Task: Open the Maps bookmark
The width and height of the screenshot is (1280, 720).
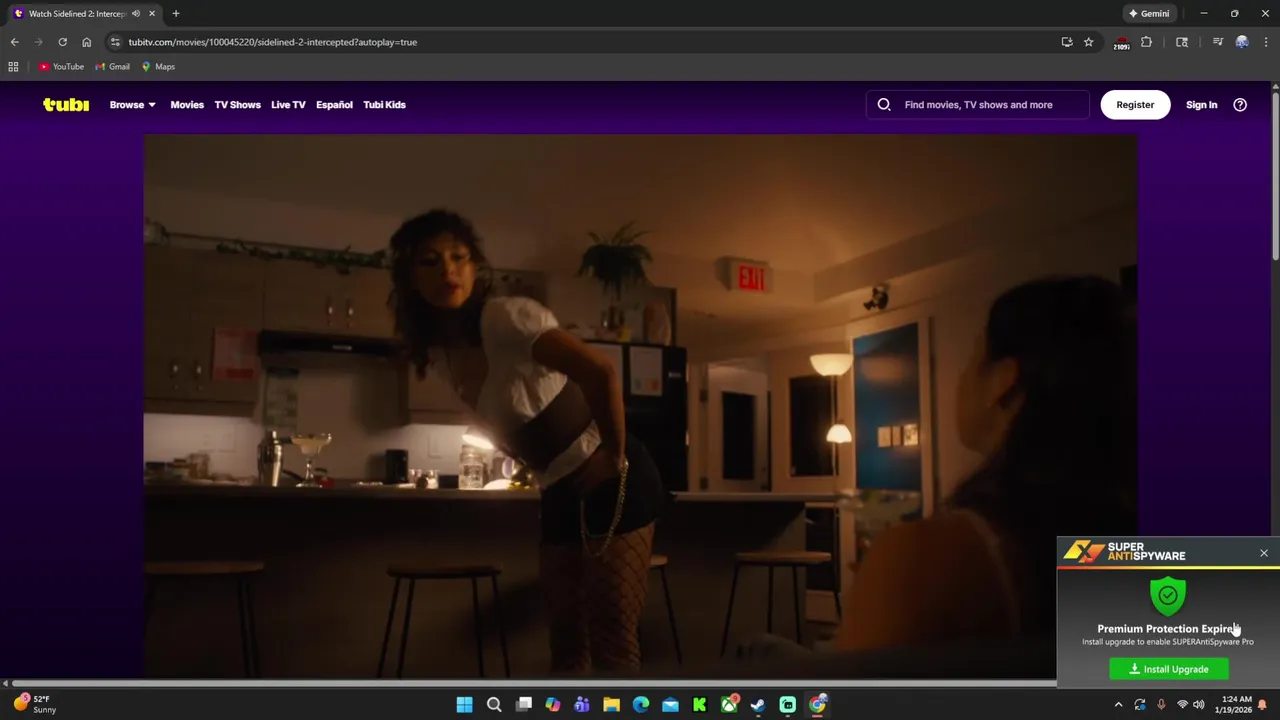Action: pyautogui.click(x=158, y=67)
